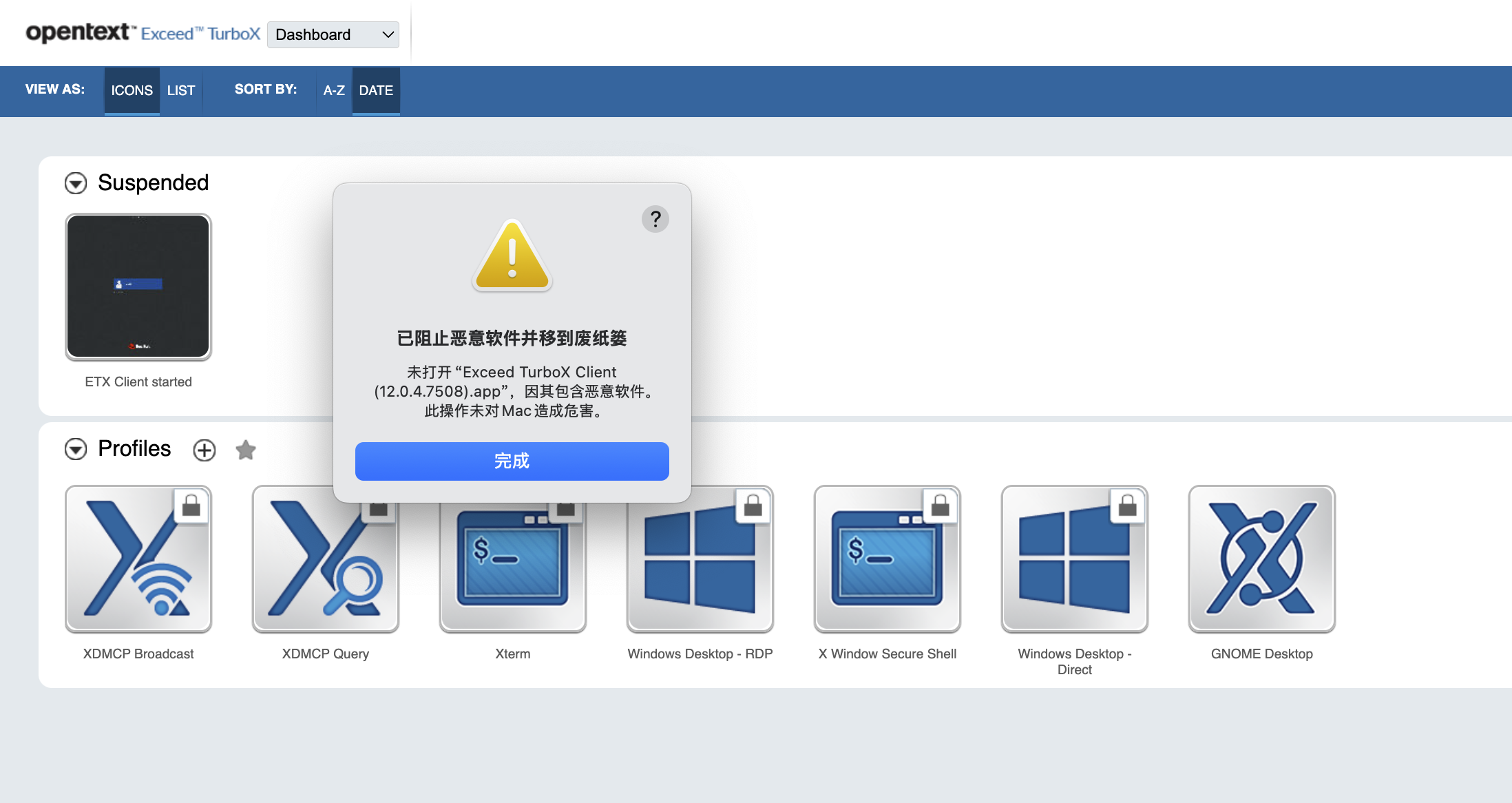Viewport: 1512px width, 803px height.
Task: Click the opentext Exceed TurboX logo
Action: coord(143,33)
